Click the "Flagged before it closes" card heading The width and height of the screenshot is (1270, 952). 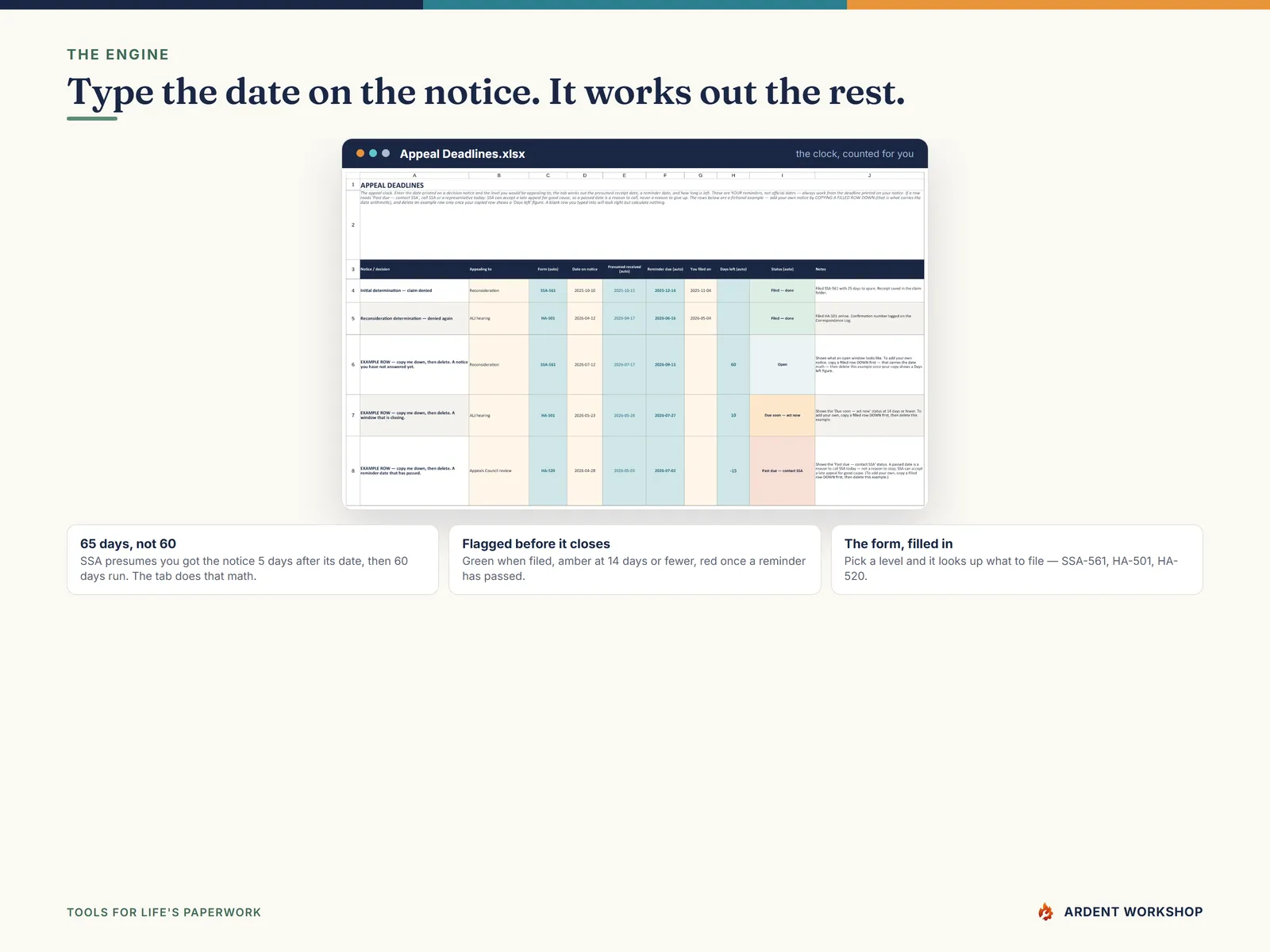(x=536, y=543)
